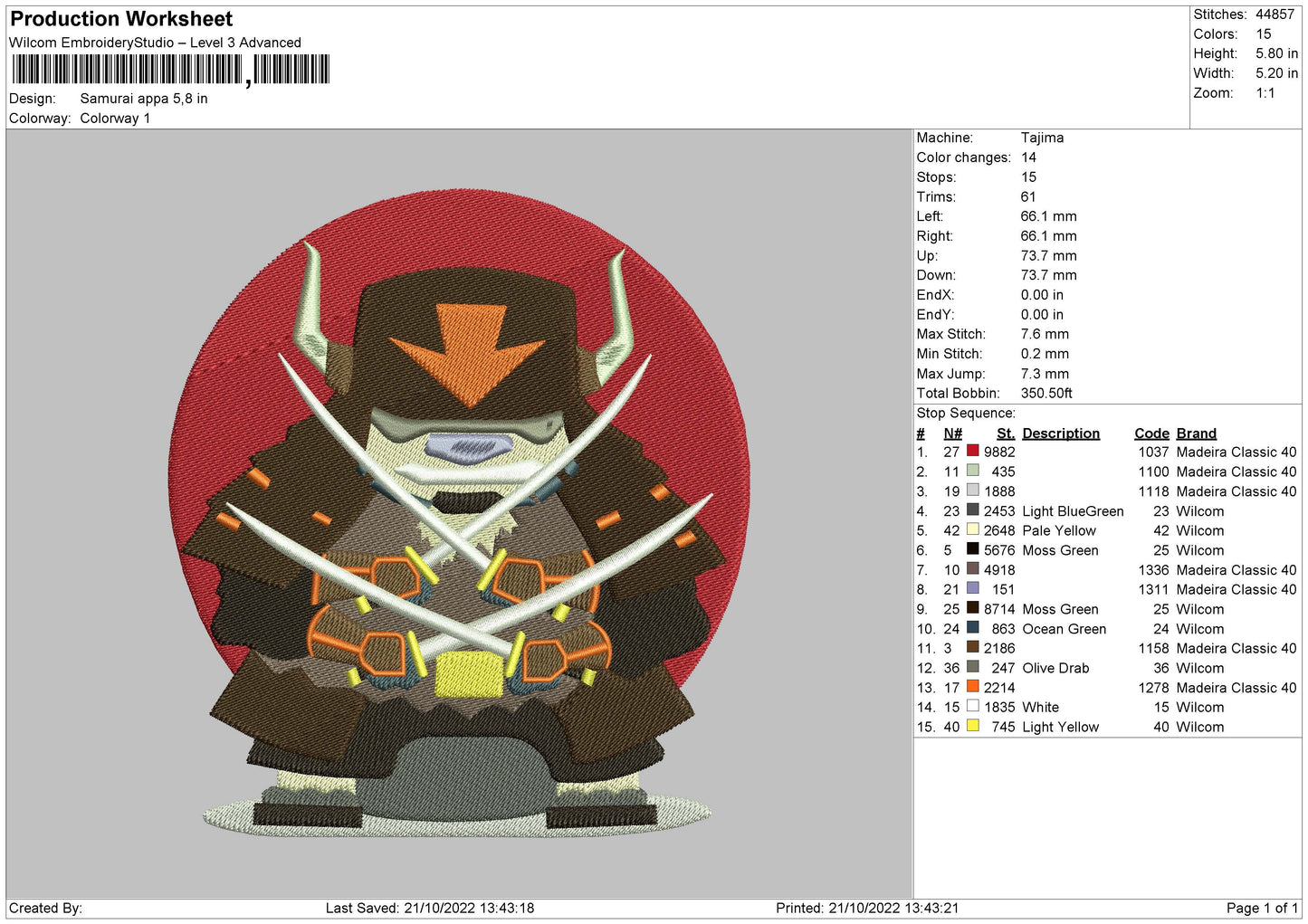Click stitch count '9882' in row 1
Image resolution: width=1308 pixels, height=924 pixels.
(x=999, y=452)
